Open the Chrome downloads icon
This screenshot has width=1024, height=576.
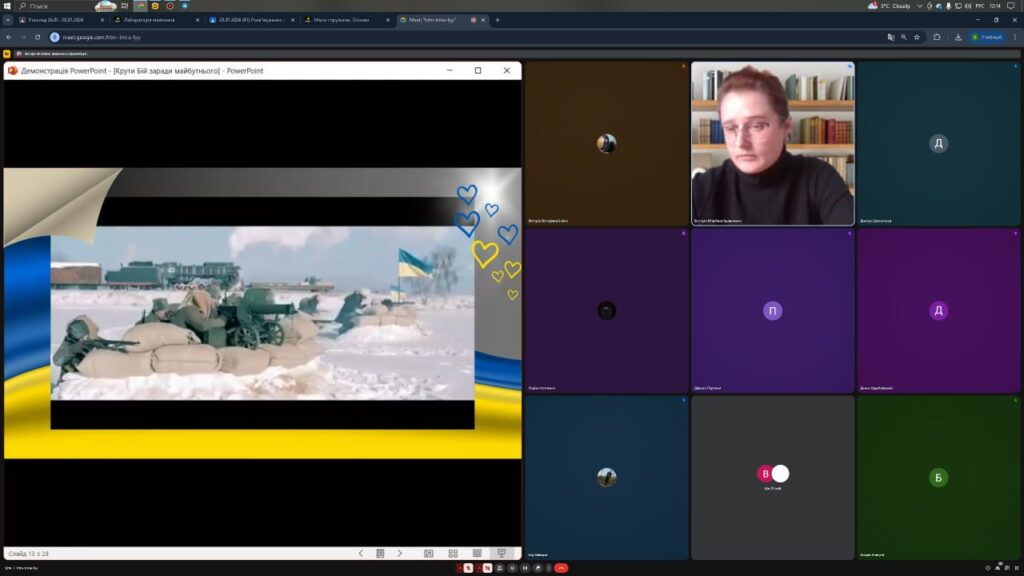(x=959, y=37)
